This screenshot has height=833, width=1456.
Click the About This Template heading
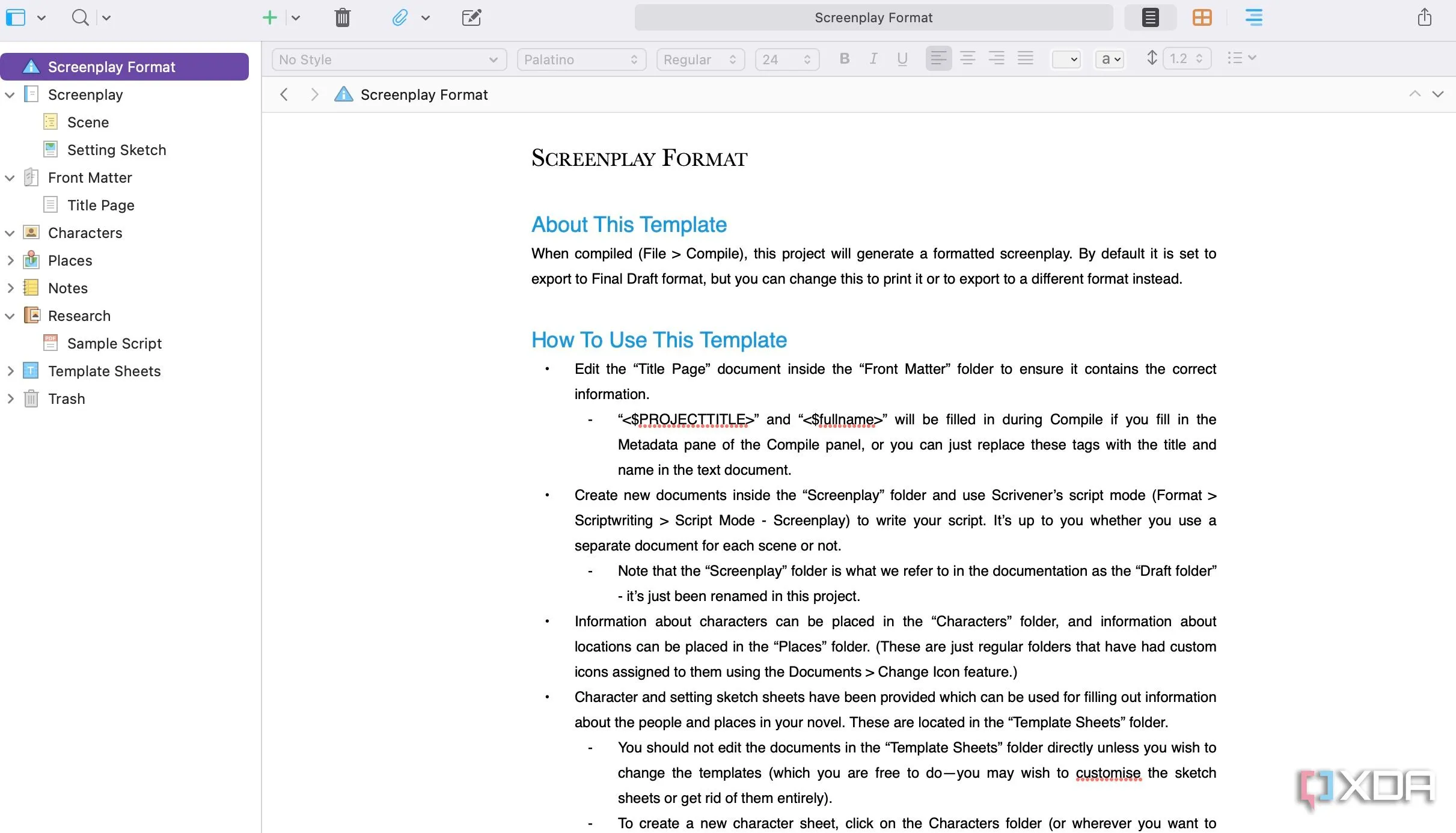[629, 224]
